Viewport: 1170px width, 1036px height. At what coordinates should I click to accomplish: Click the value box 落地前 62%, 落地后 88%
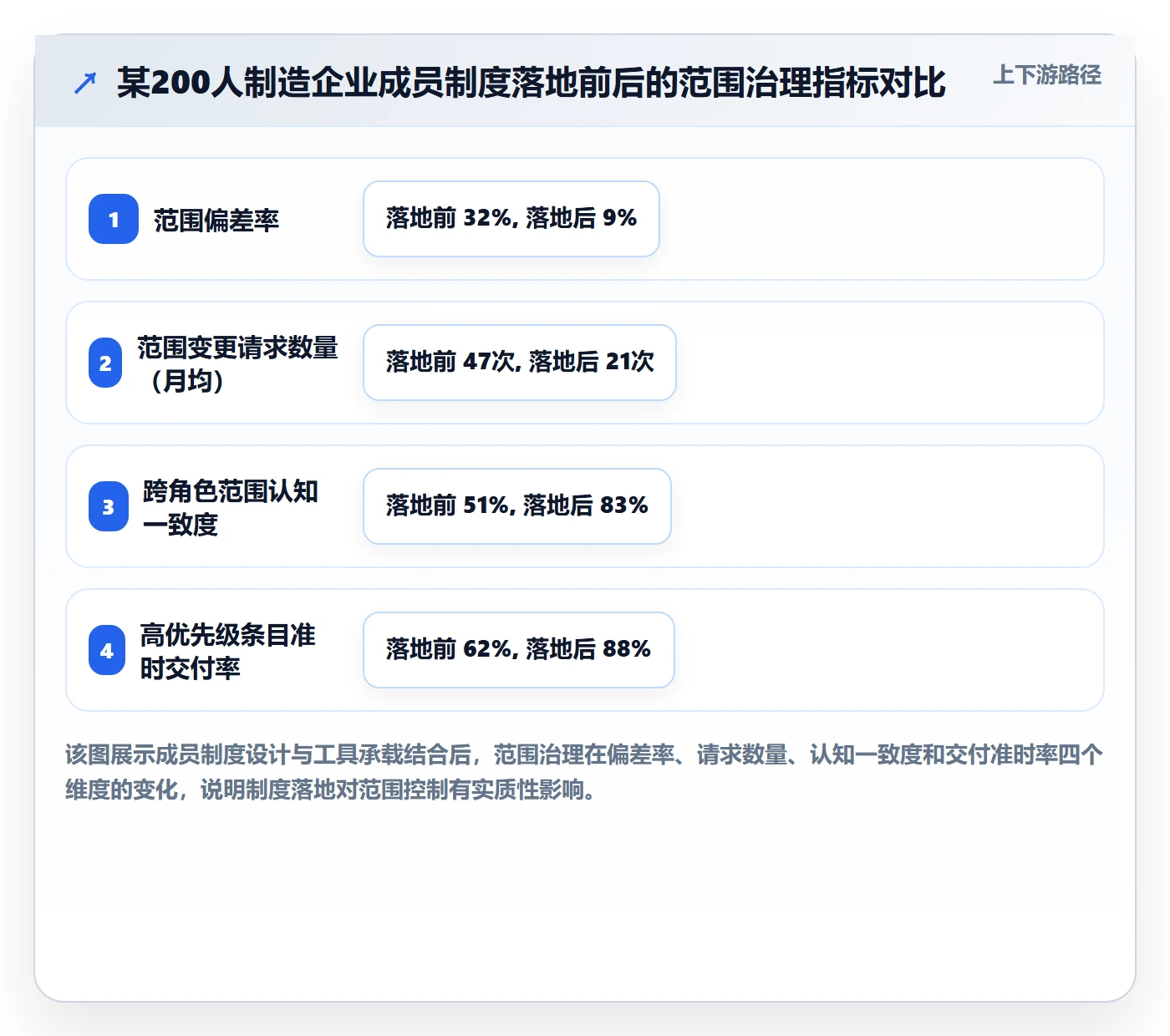pyautogui.click(x=519, y=650)
